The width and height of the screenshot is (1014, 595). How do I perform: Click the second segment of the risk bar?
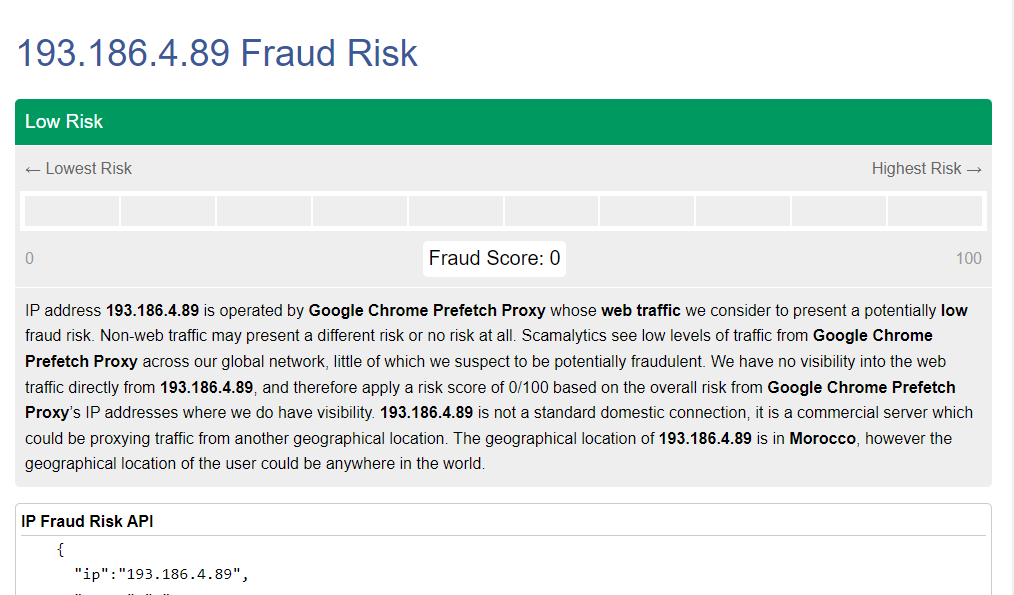(x=168, y=211)
